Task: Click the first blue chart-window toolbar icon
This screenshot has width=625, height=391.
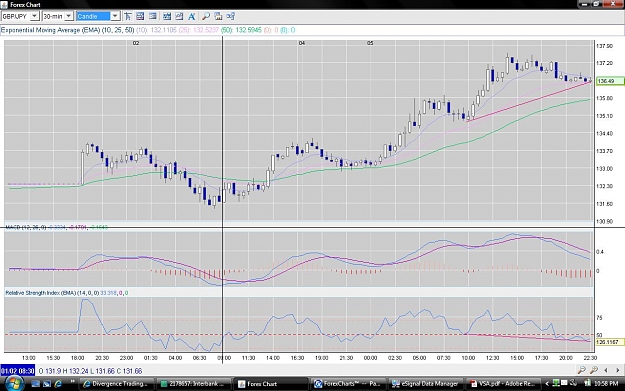Action: point(167,16)
